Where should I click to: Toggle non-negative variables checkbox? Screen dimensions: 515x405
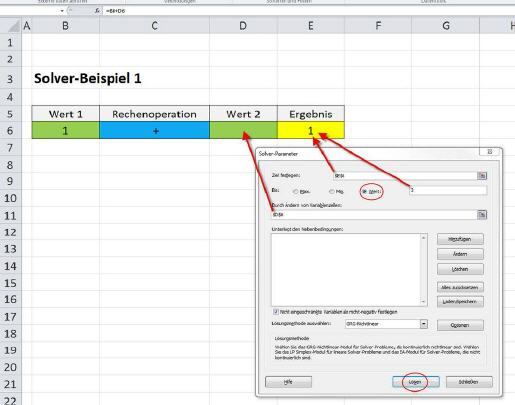click(x=276, y=312)
